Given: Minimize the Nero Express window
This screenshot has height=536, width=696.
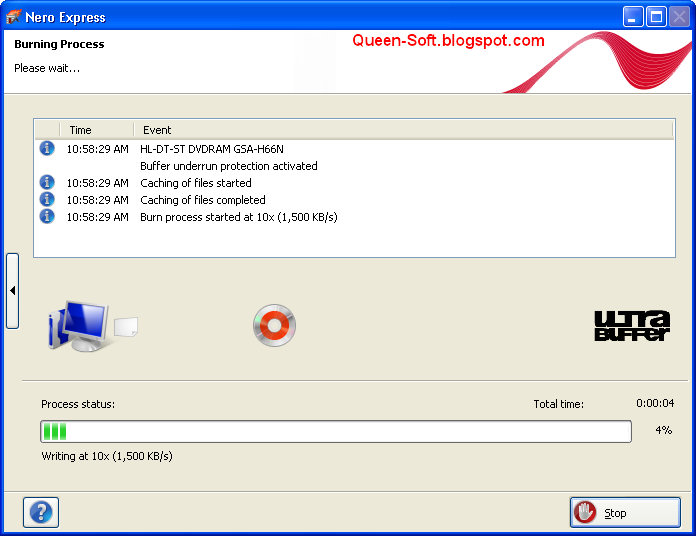Looking at the screenshot, I should pos(633,17).
